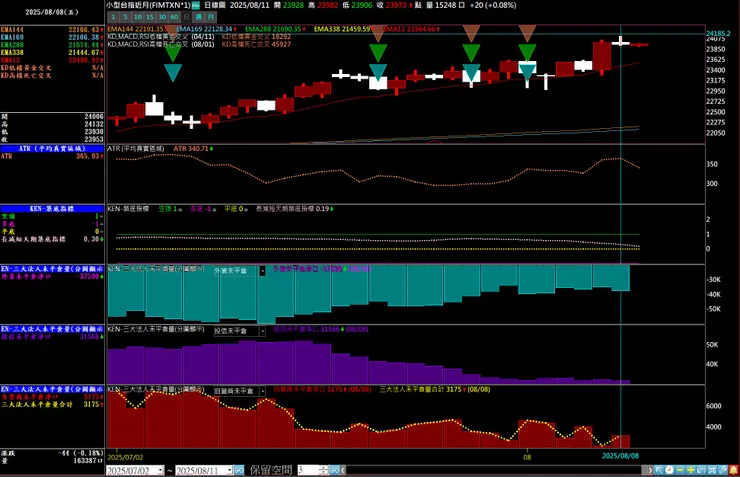Image resolution: width=740 pixels, height=477 pixels.
Task: Switch to the 30-minute timeframe
Action: (162, 17)
